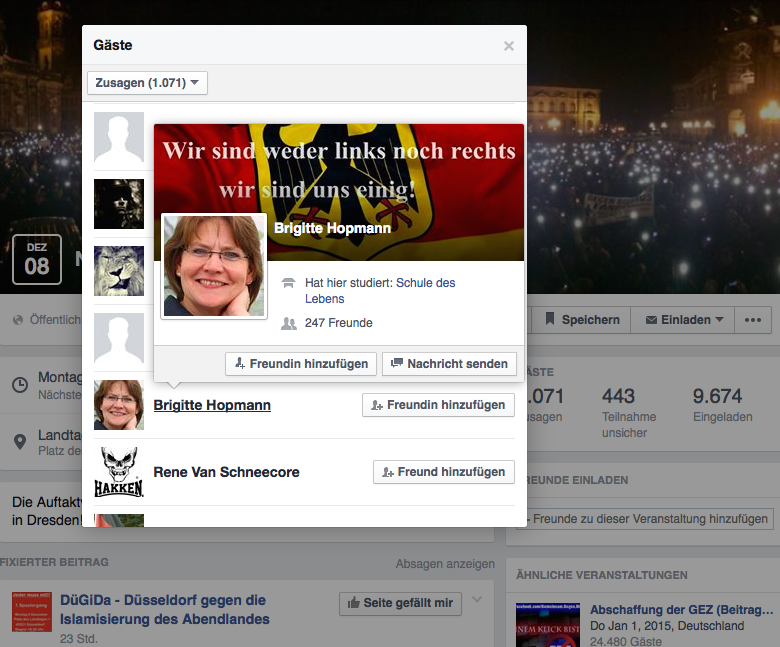This screenshot has height=647, width=780.
Task: Close the Gäste dialog
Action: 508,46
